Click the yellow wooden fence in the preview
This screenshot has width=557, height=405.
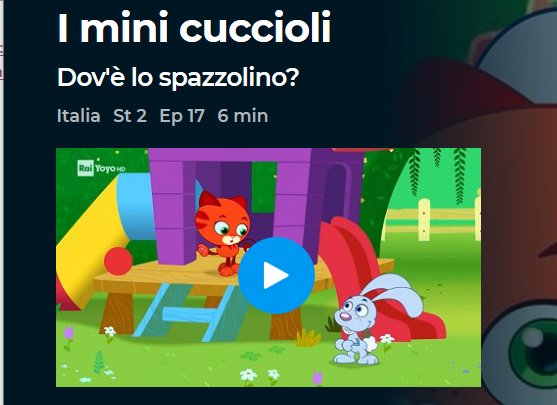[432, 220]
